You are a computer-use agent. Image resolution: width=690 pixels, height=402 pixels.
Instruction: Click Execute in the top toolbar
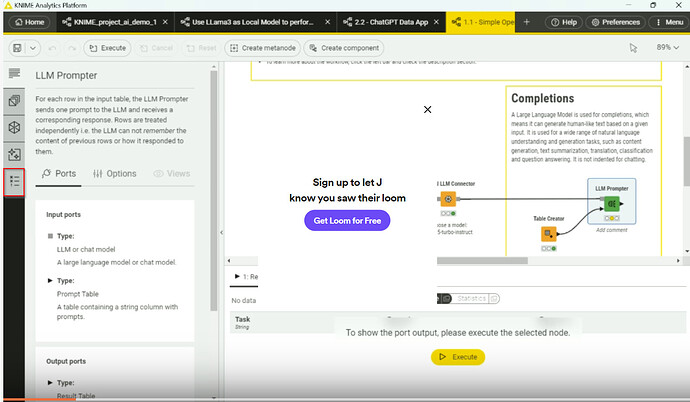pyautogui.click(x=107, y=48)
